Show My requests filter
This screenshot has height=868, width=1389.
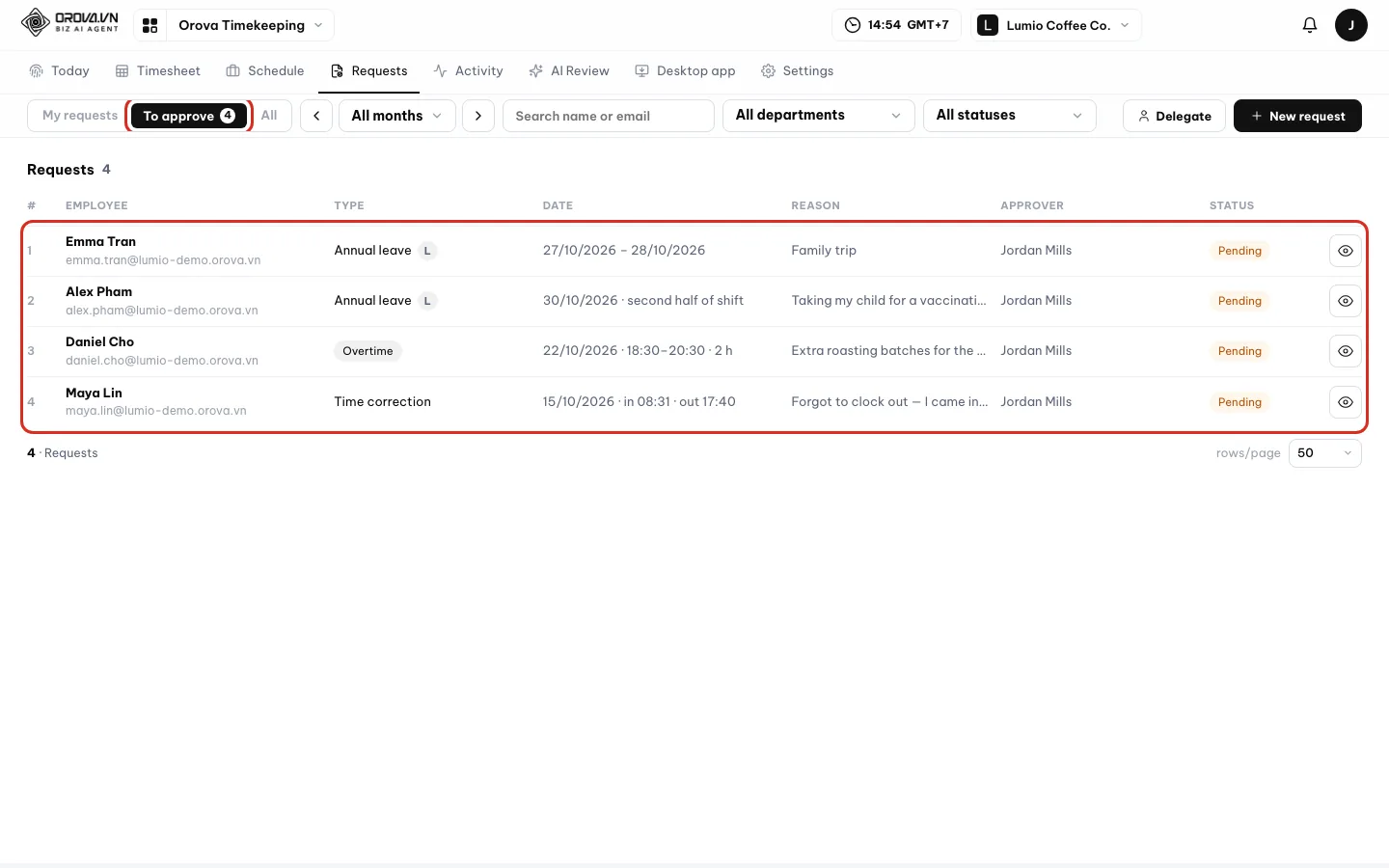click(79, 116)
